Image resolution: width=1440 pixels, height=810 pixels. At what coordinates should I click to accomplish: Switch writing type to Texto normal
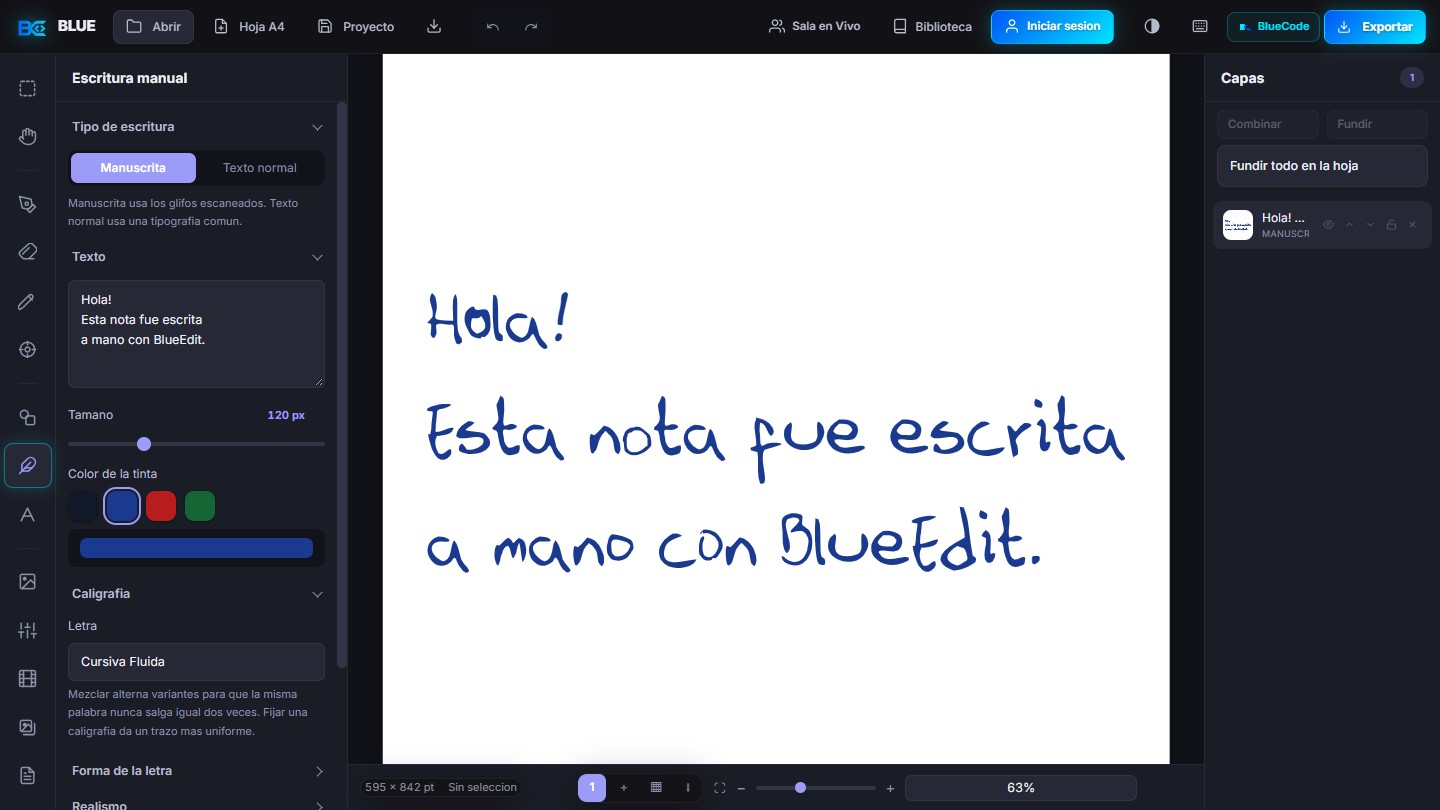point(260,168)
